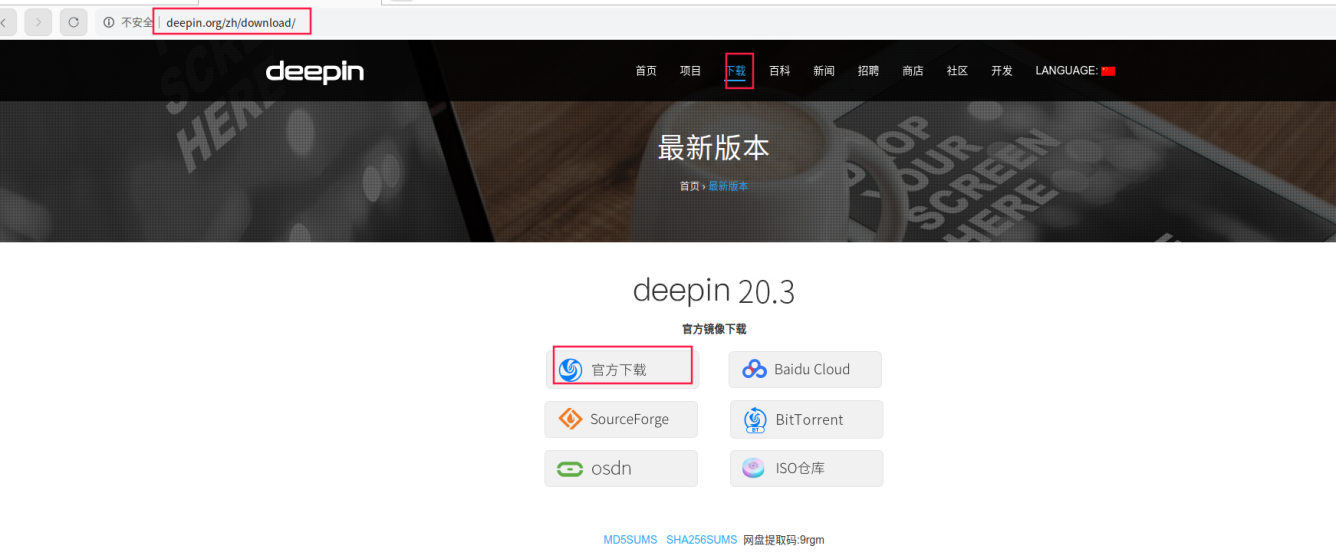Click the Baidu Cloud logo icon
The image size is (1336, 559).
point(754,369)
